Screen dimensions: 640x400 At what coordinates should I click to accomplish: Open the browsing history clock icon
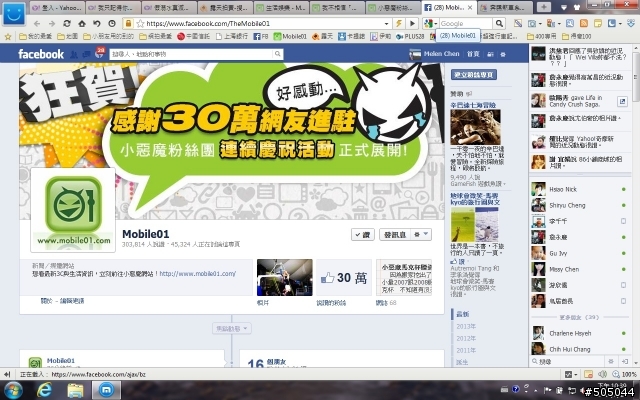point(112,24)
